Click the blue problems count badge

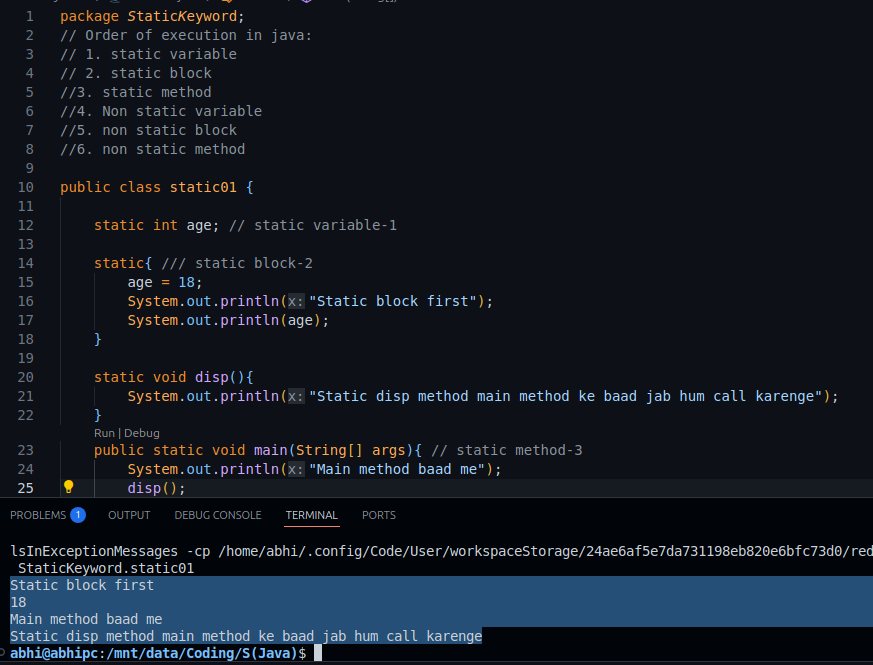[x=78, y=515]
